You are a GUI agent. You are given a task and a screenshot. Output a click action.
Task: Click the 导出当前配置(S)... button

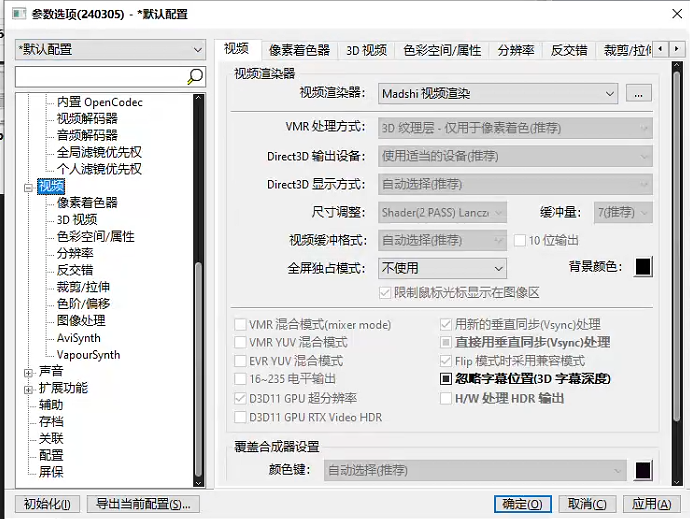[x=143, y=504]
